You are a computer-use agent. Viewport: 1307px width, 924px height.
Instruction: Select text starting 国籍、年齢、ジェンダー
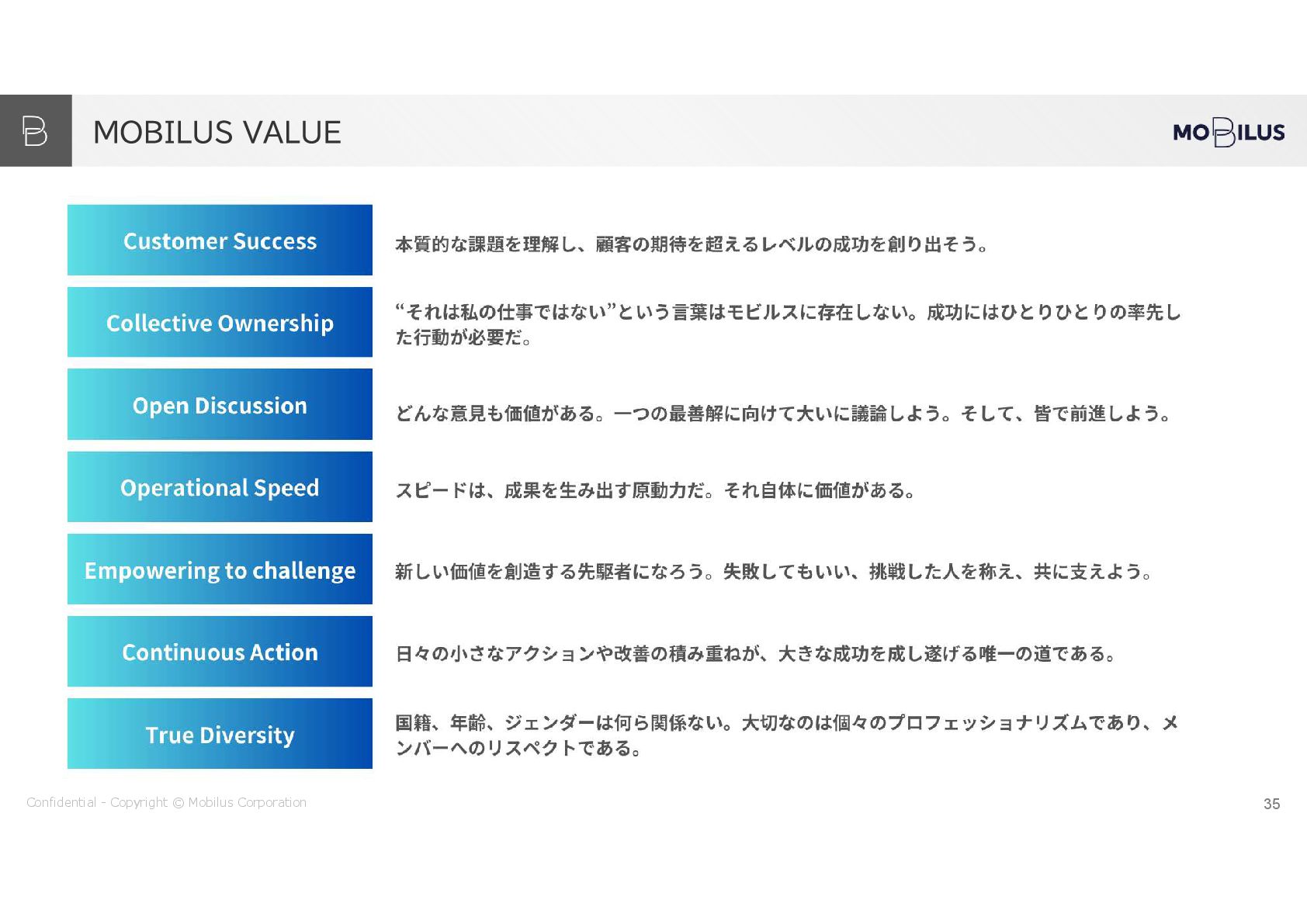point(787,735)
